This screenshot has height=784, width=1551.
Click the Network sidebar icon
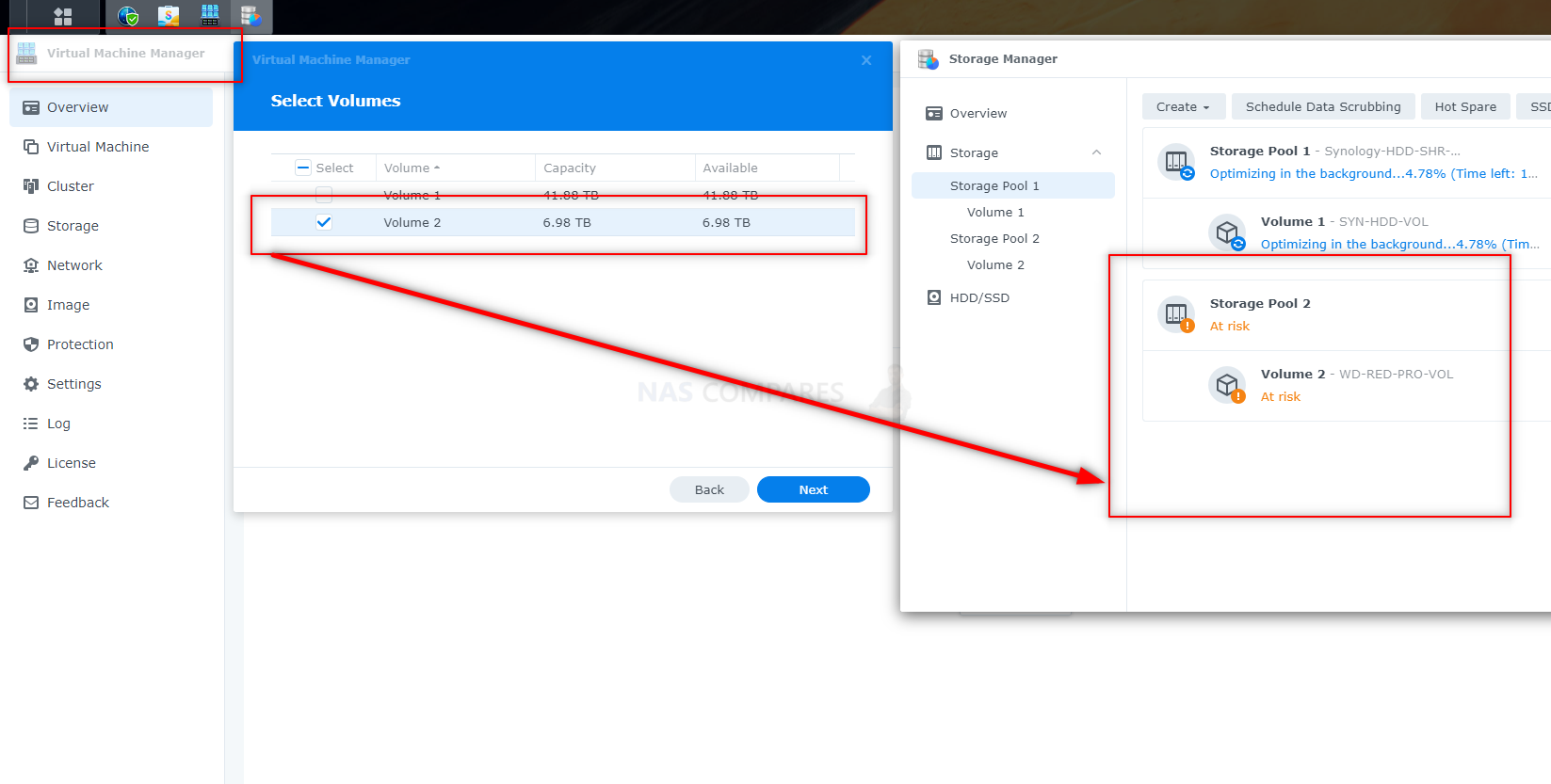(31, 265)
